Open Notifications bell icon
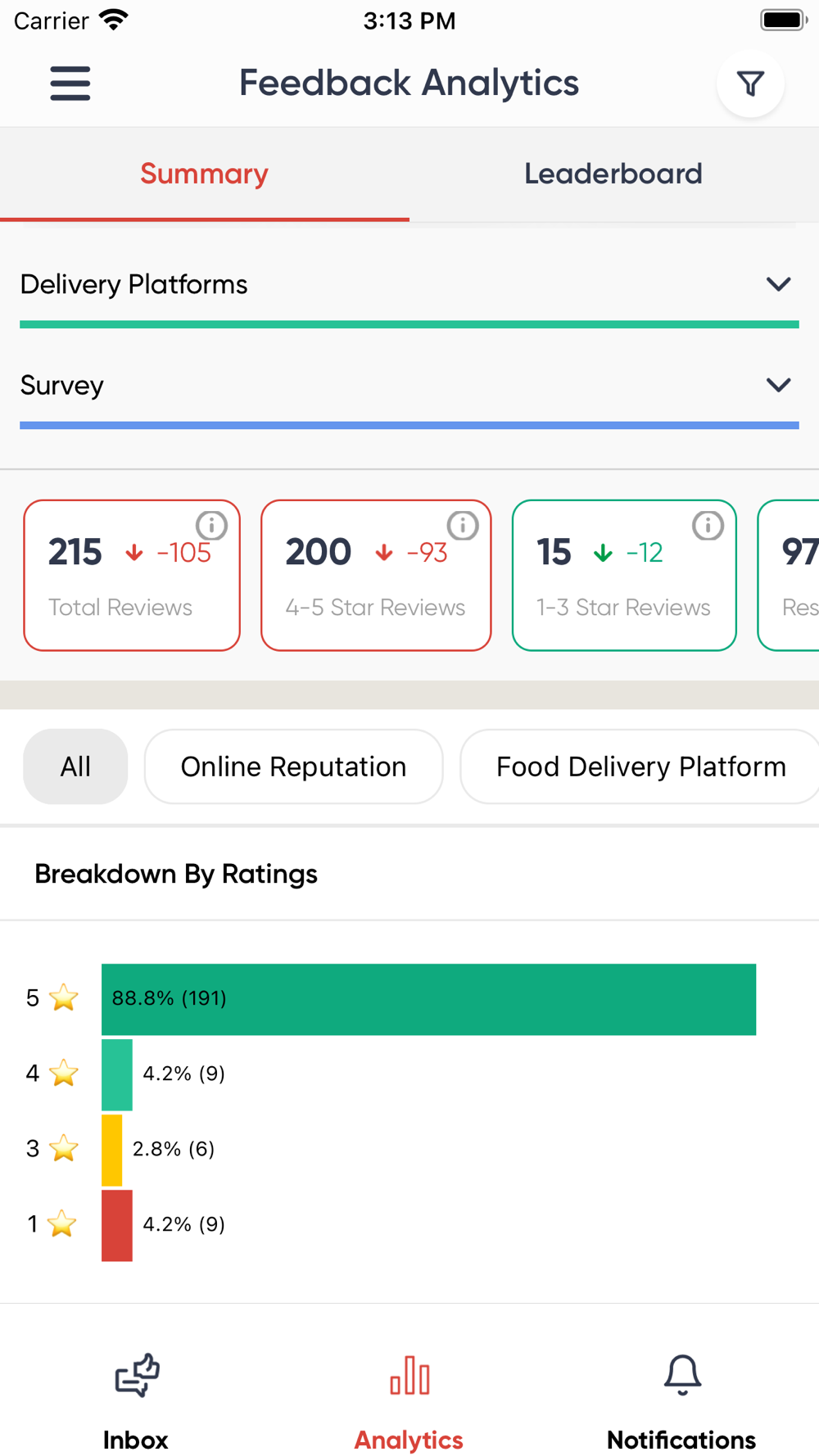819x1456 pixels. (x=682, y=1376)
